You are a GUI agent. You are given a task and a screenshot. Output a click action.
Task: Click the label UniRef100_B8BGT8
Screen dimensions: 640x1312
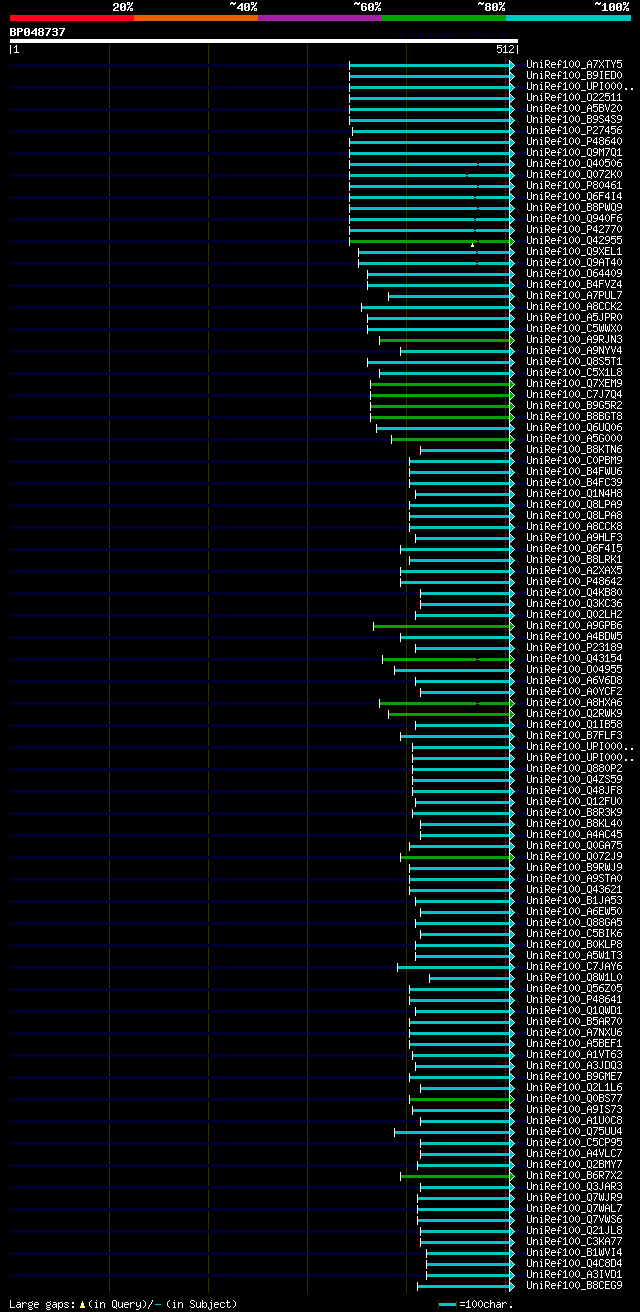pyautogui.click(x=574, y=416)
